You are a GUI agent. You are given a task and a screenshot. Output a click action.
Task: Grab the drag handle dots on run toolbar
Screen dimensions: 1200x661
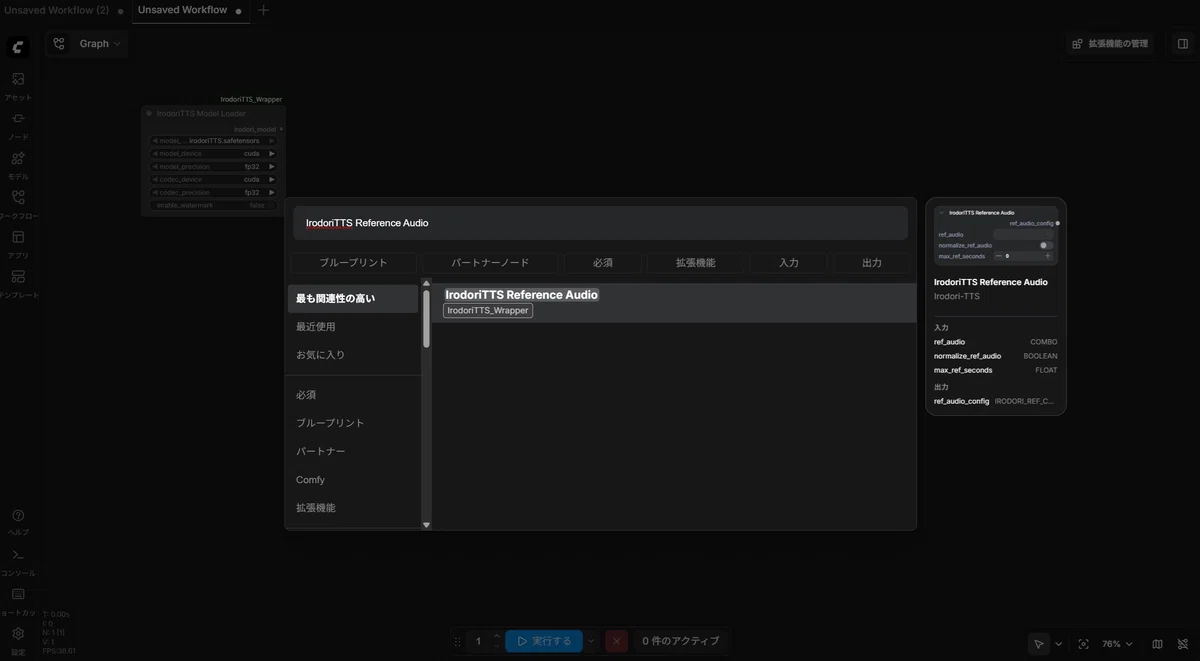tap(457, 641)
